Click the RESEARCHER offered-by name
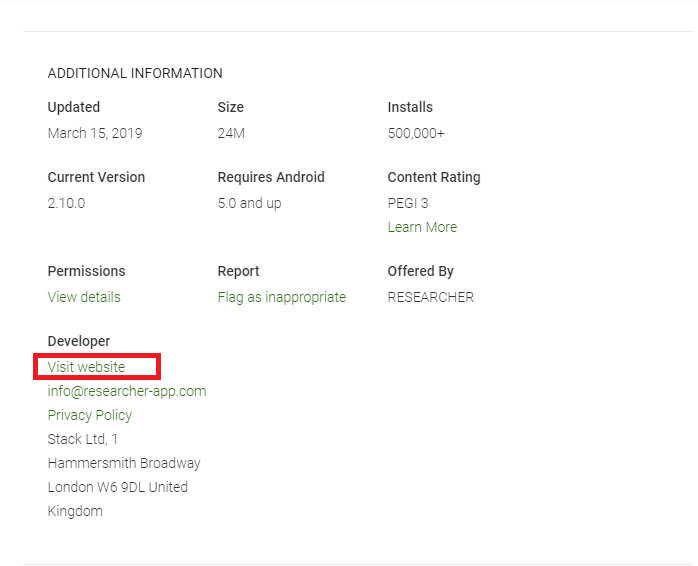Viewport: 698px width, 566px height. point(430,297)
